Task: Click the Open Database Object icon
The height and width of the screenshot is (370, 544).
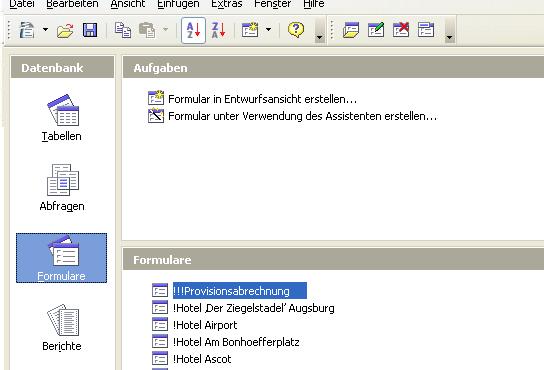Action: pyautogui.click(x=351, y=30)
